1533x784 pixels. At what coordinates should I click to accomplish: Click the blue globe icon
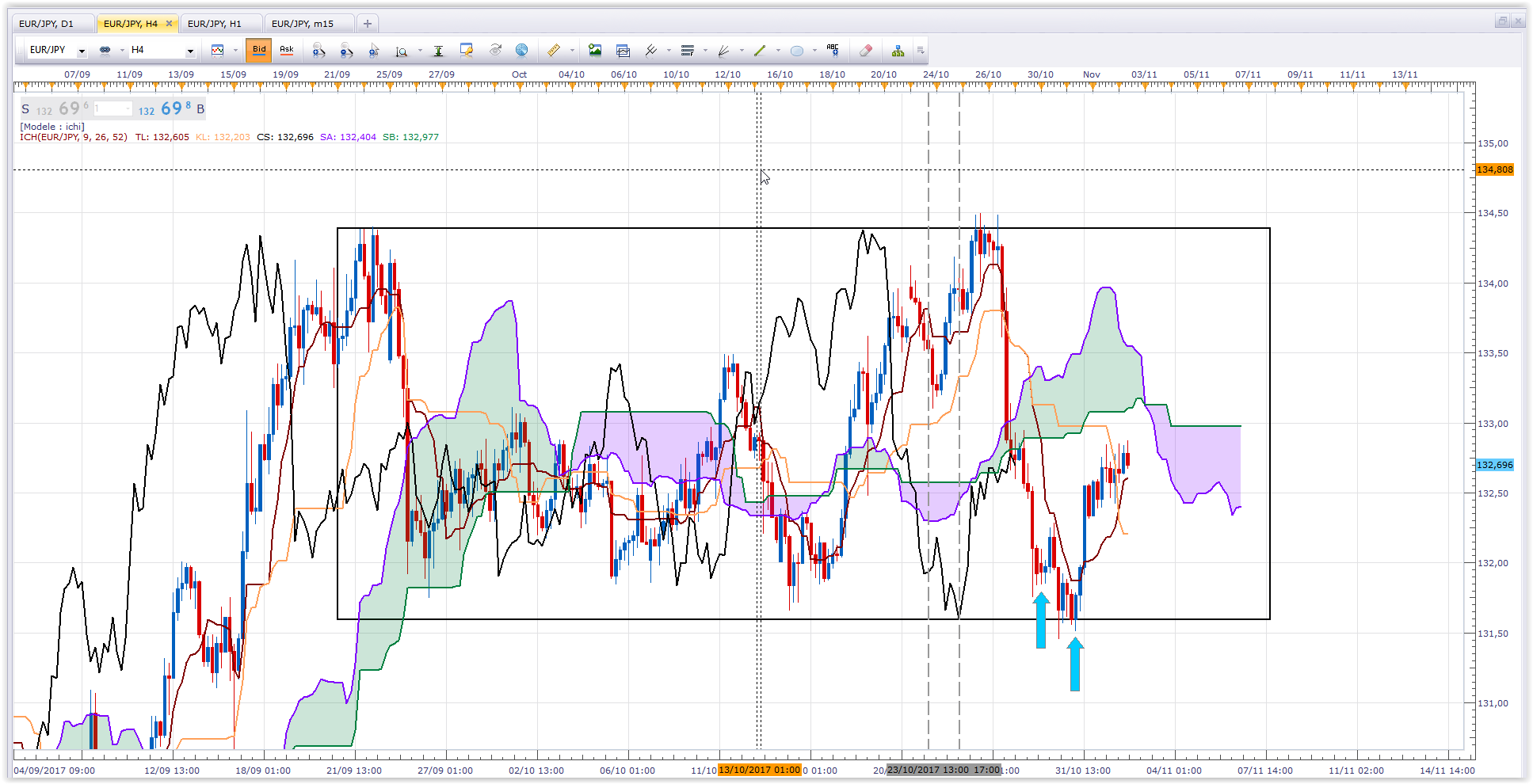pos(521,51)
